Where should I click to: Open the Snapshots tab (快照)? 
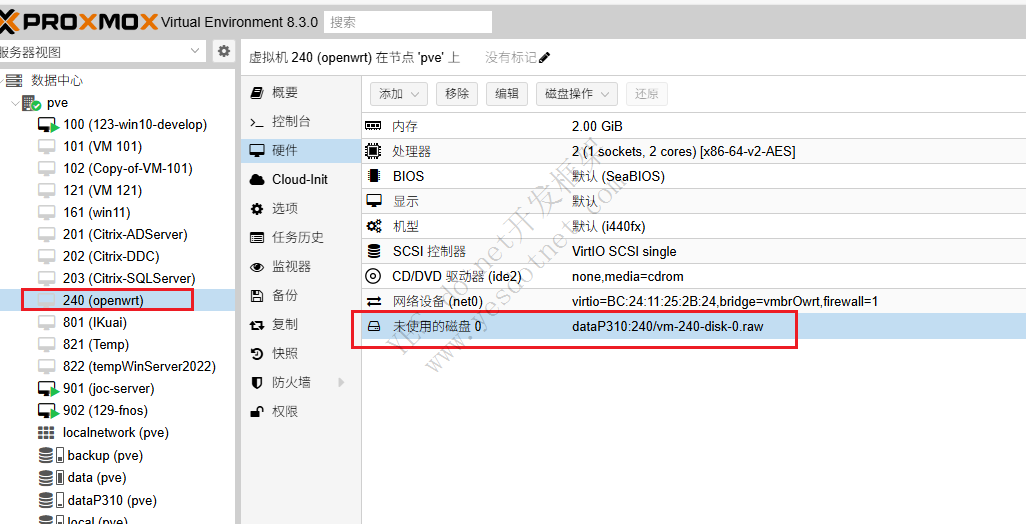[301, 353]
